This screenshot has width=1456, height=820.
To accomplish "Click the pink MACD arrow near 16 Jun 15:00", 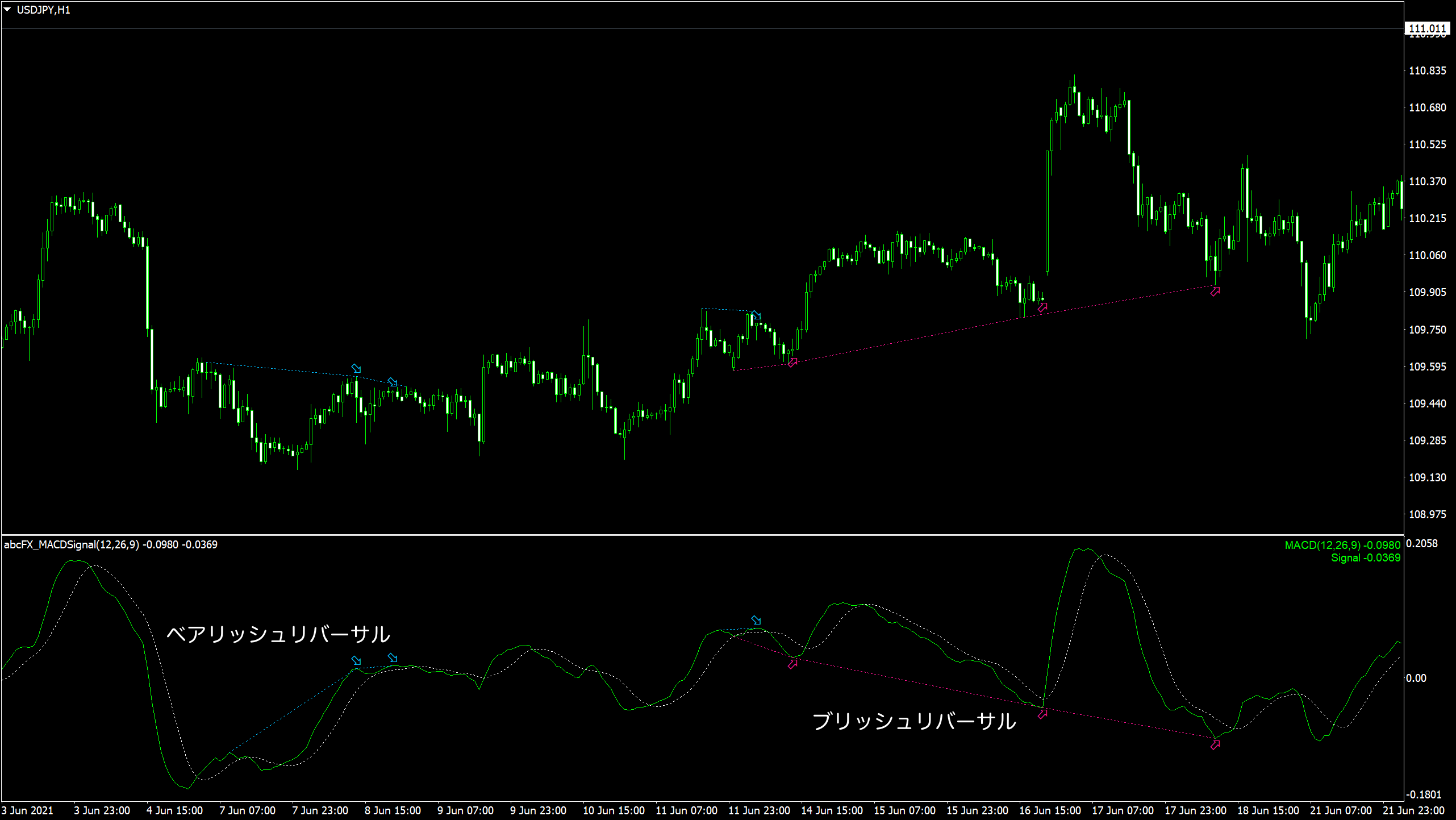I will point(1042,714).
